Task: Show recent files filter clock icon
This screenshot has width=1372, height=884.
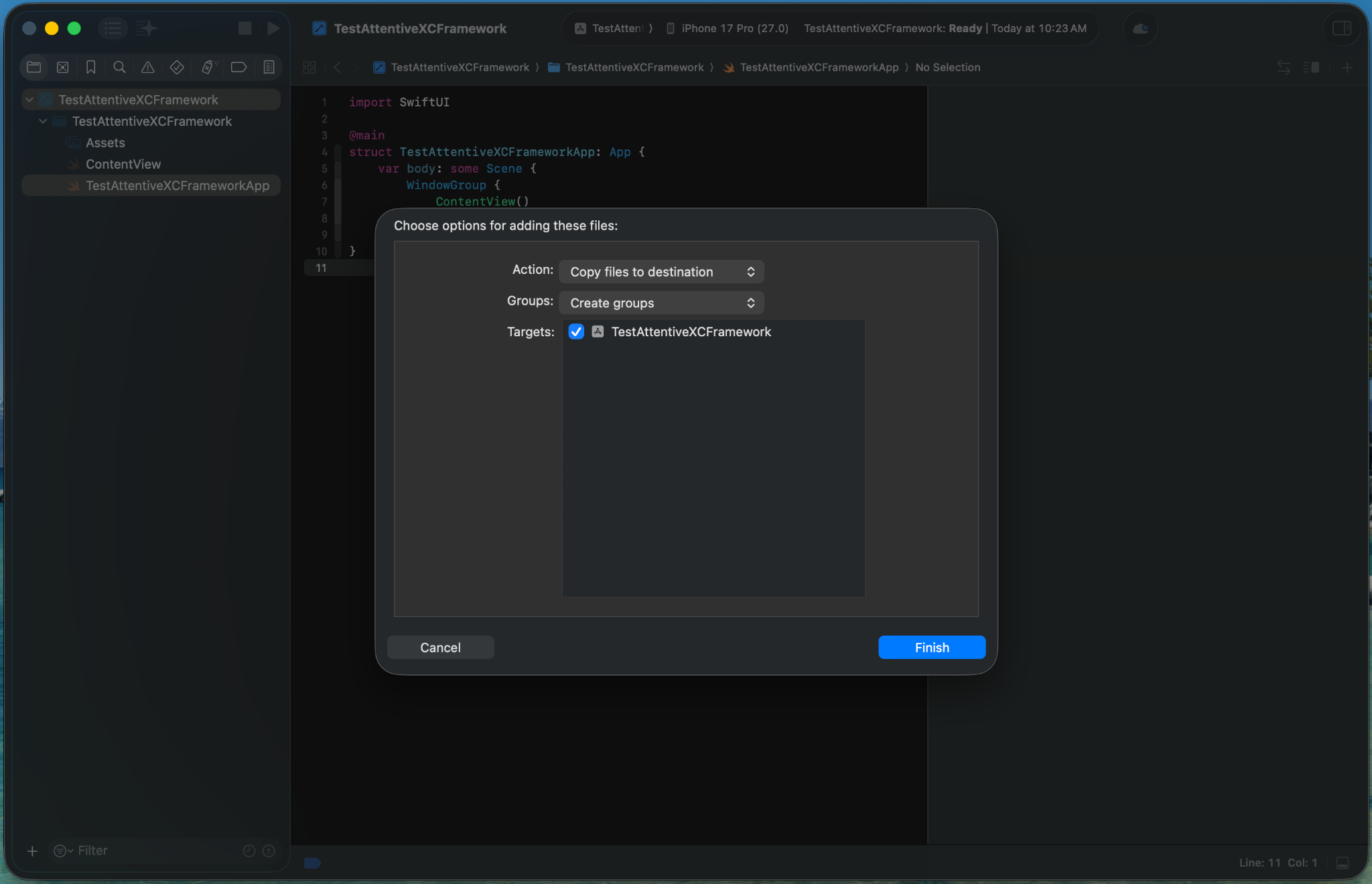Action: click(x=249, y=851)
